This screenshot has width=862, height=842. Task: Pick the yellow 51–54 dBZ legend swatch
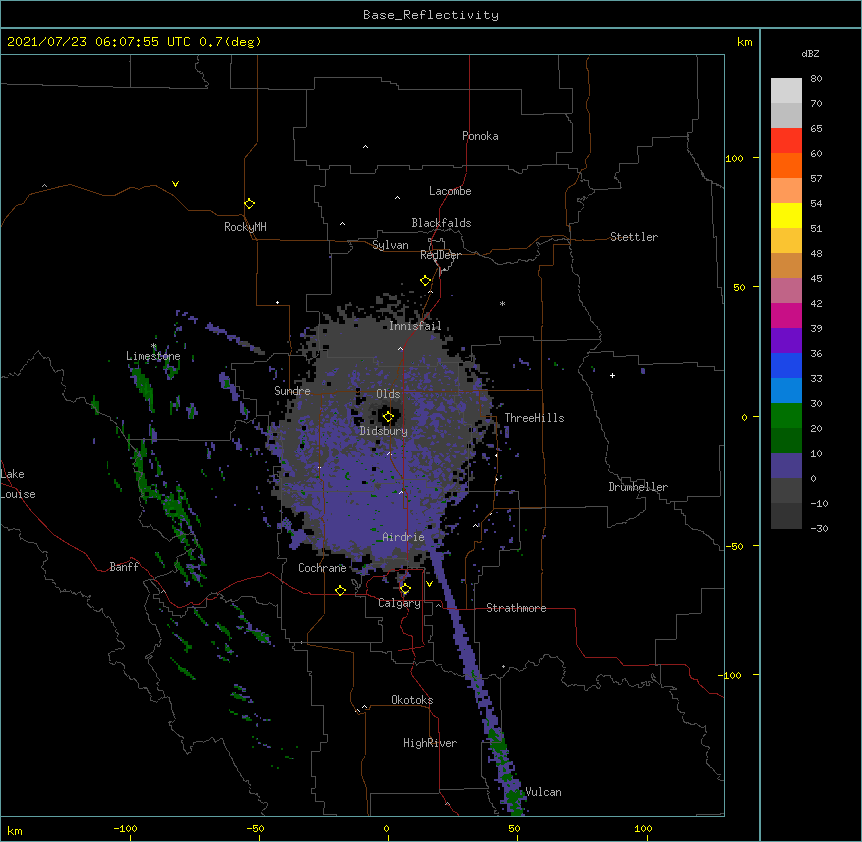coord(786,216)
